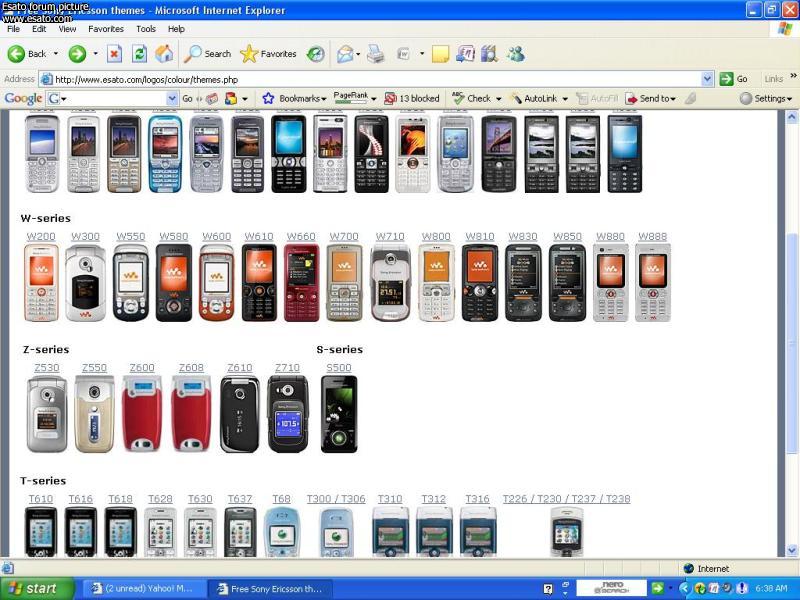800x600 pixels.
Task: Expand the Mail button dropdown arrow
Action: (x=358, y=54)
